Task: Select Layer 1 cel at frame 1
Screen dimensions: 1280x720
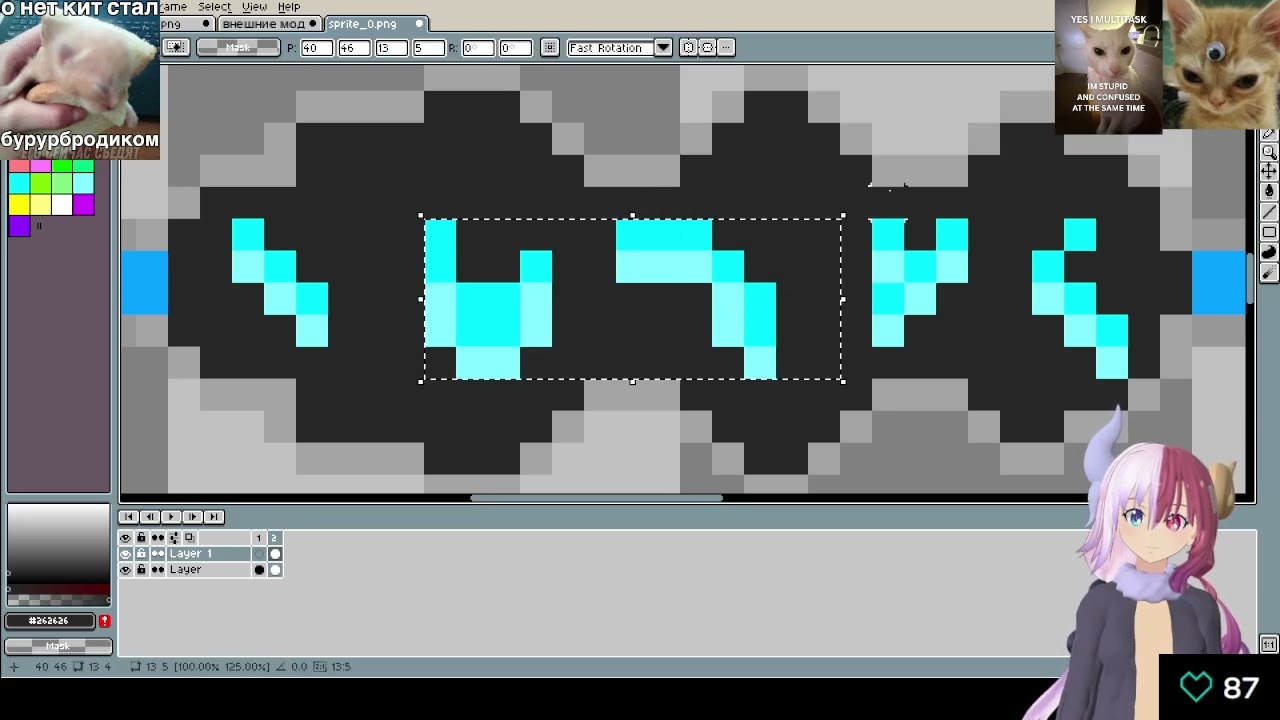Action: pyautogui.click(x=259, y=554)
